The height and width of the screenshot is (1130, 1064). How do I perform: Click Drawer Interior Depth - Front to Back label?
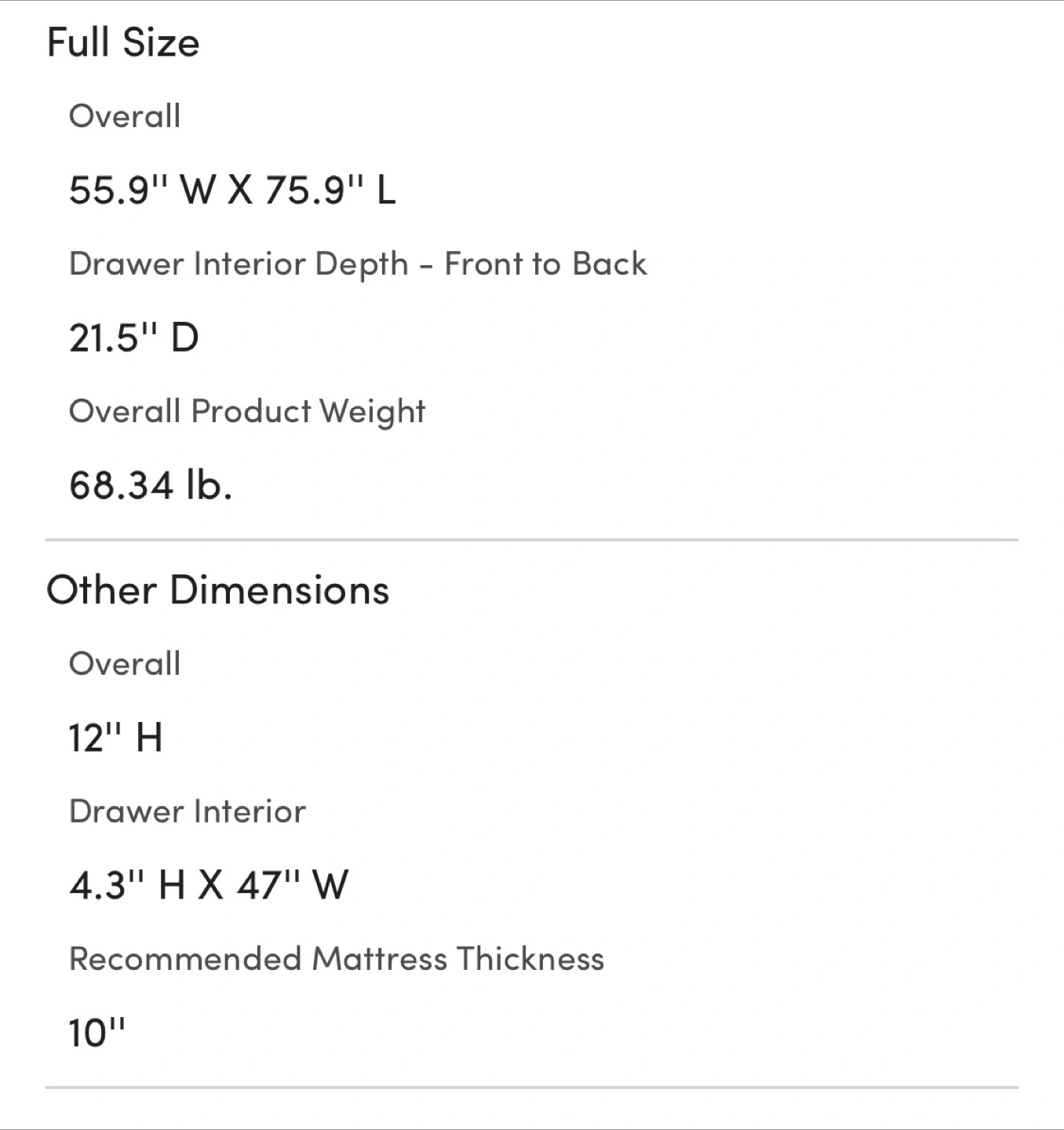[358, 264]
